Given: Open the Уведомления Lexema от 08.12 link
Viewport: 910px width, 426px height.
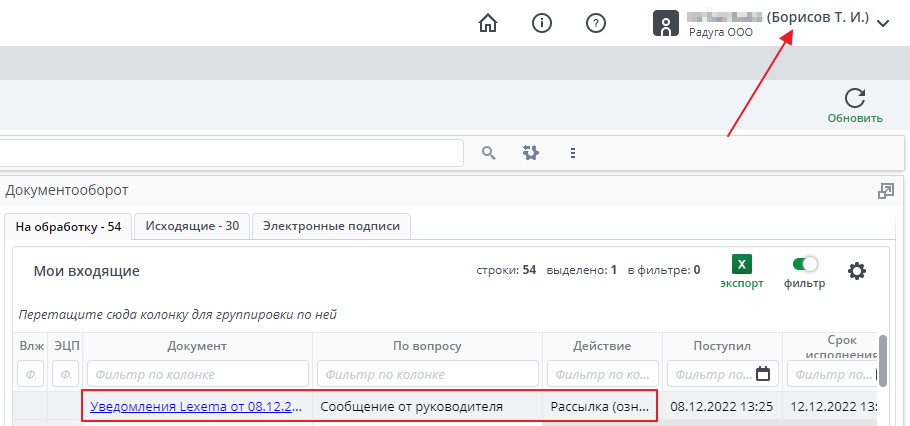Looking at the screenshot, I should click(196, 406).
